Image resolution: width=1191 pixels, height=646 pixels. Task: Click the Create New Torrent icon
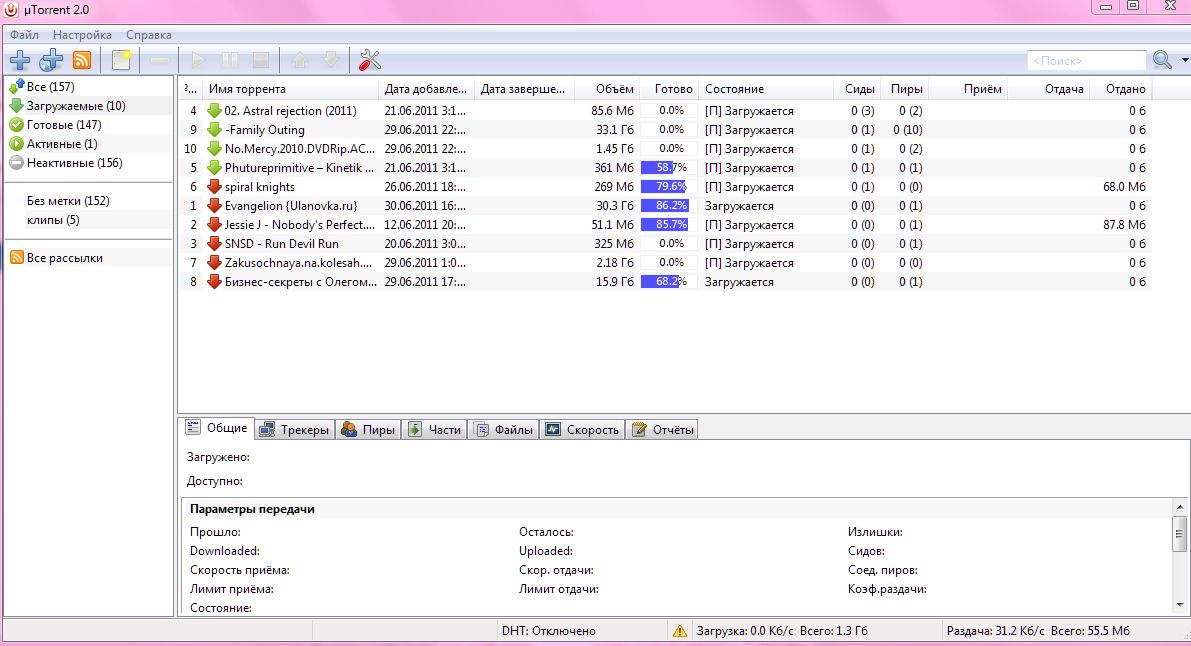tap(121, 60)
